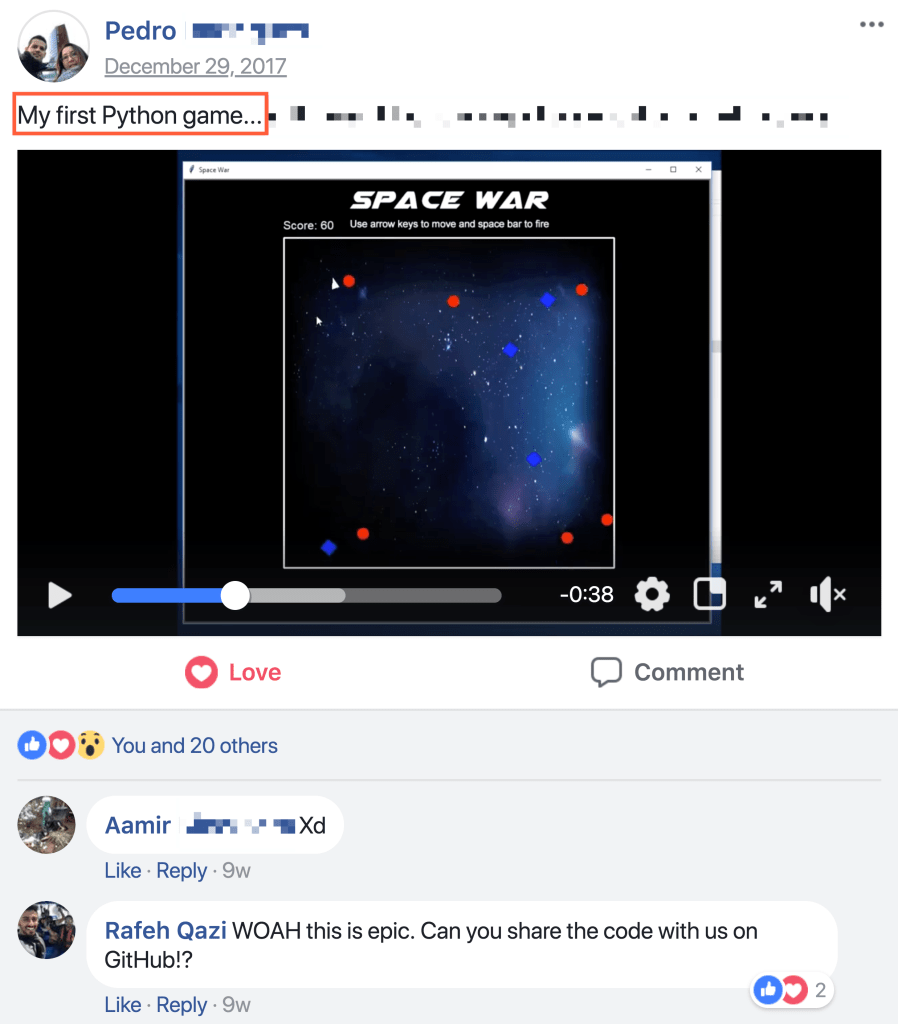Image resolution: width=898 pixels, height=1024 pixels.
Task: Seek video using the progress slider handle
Action: (x=235, y=596)
